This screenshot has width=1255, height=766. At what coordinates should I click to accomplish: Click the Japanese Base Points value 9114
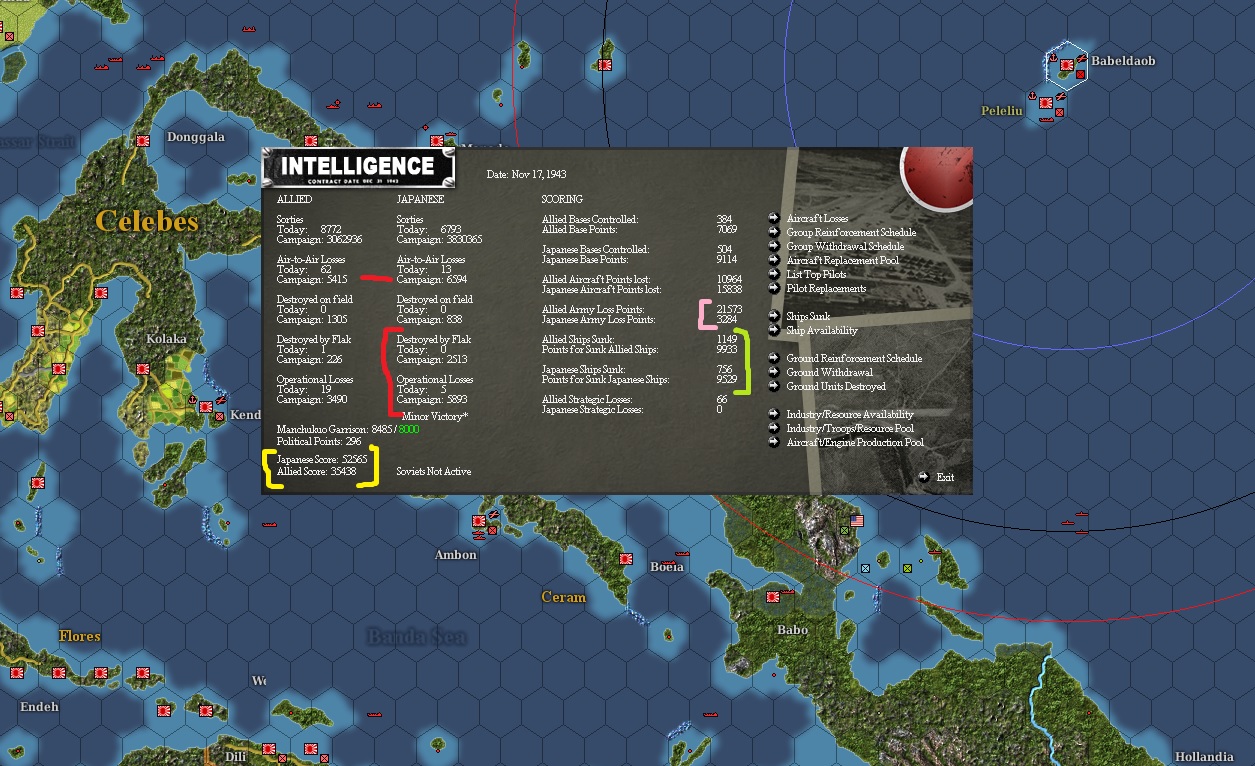pos(727,259)
